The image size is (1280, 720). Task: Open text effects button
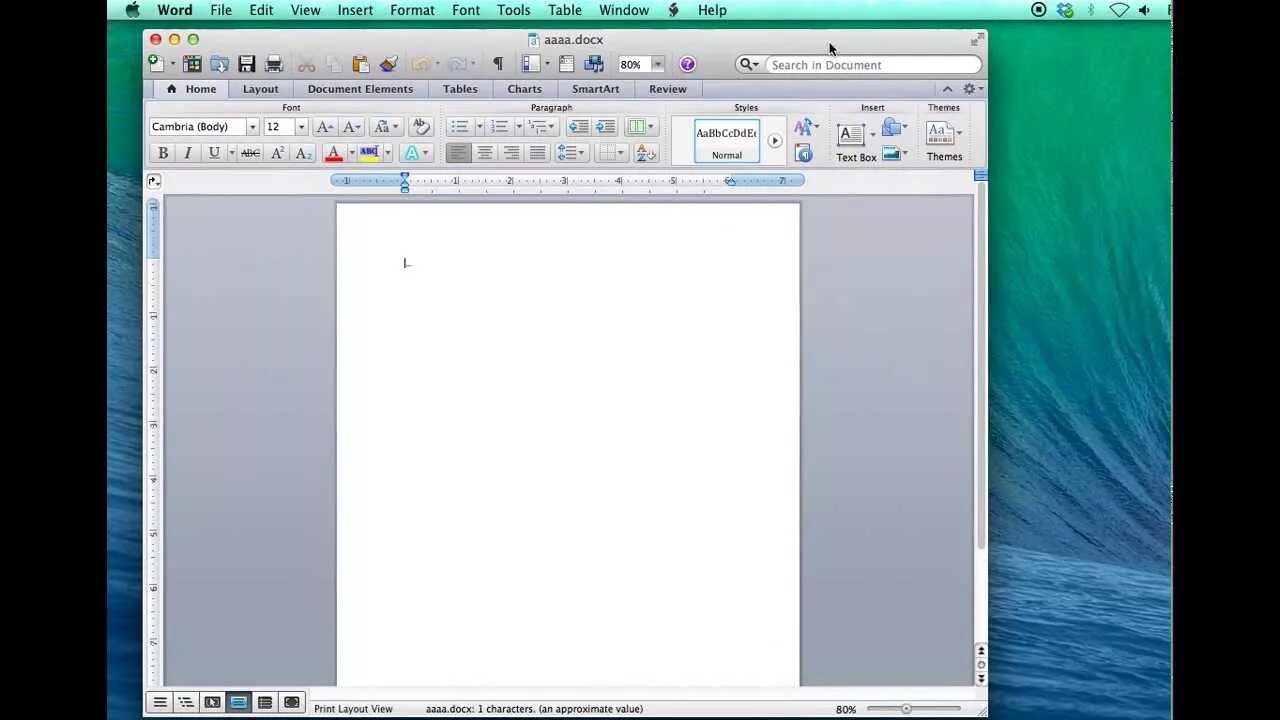(x=415, y=153)
